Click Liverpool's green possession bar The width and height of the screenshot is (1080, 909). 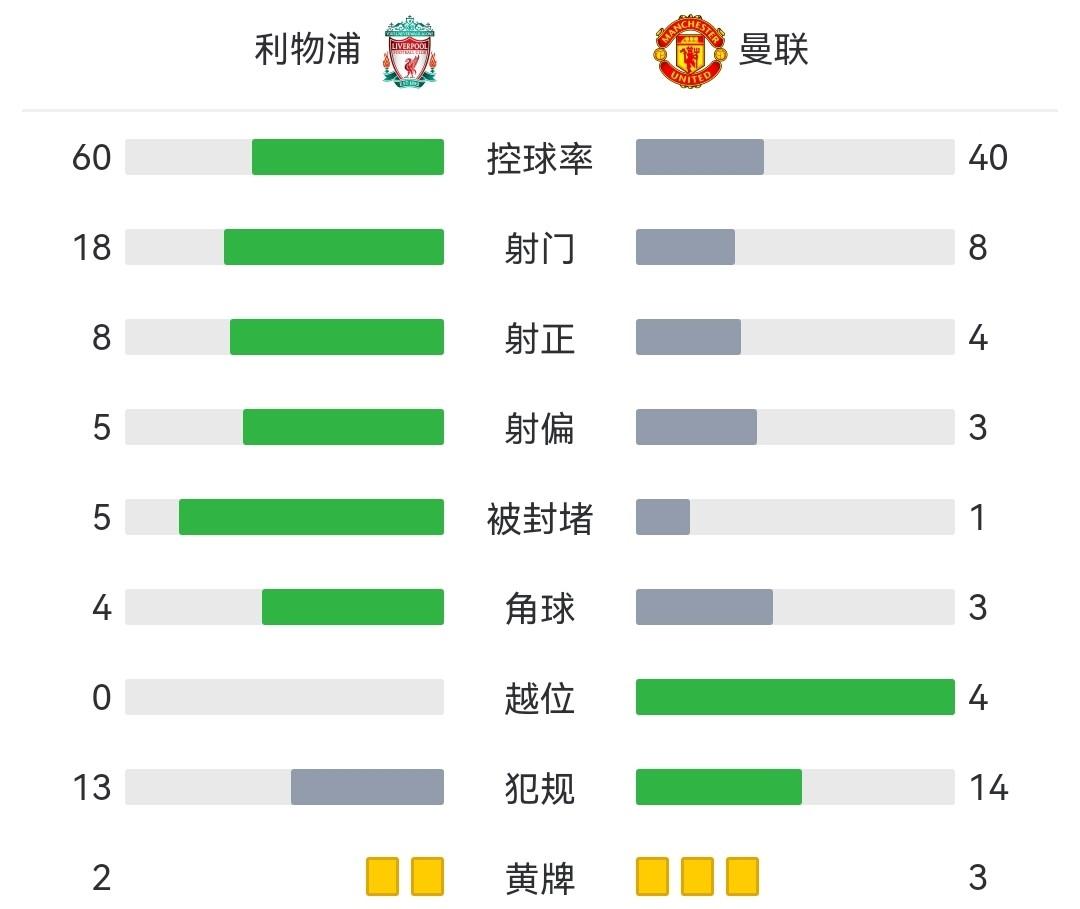click(348, 157)
